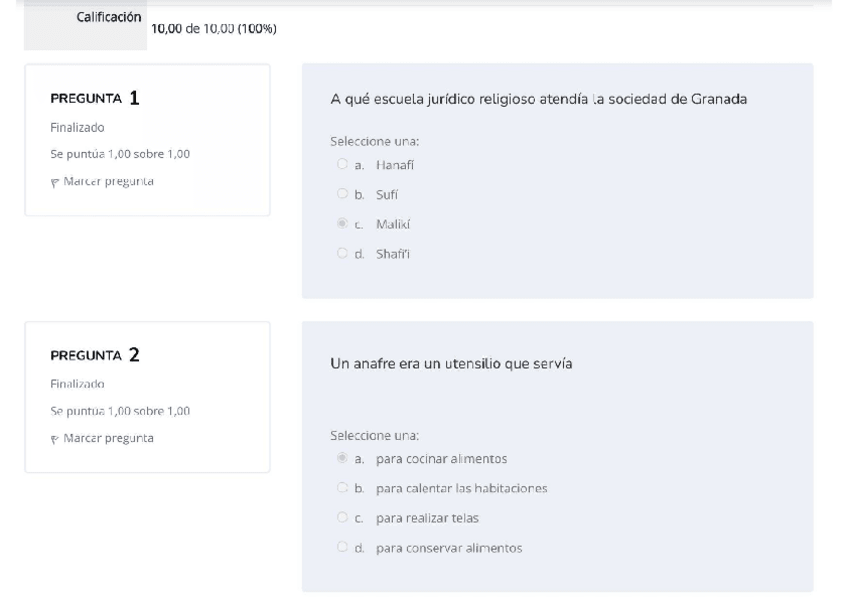
Task: Pick the Shafi'i radio option
Action: [343, 254]
